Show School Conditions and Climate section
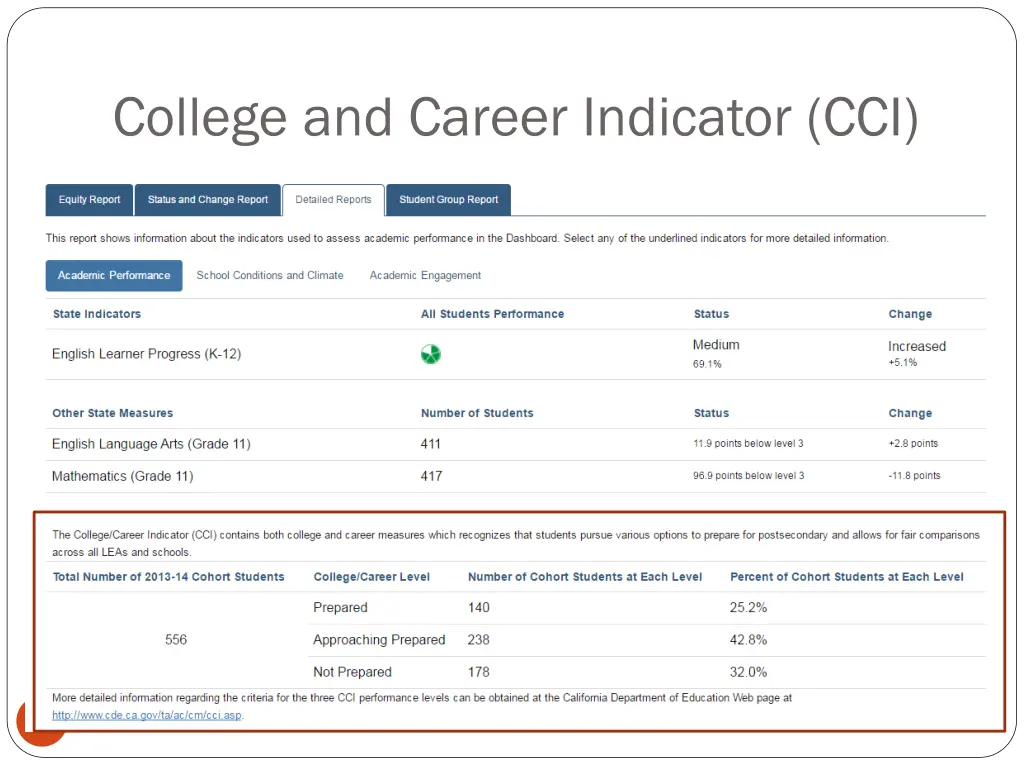 point(270,276)
